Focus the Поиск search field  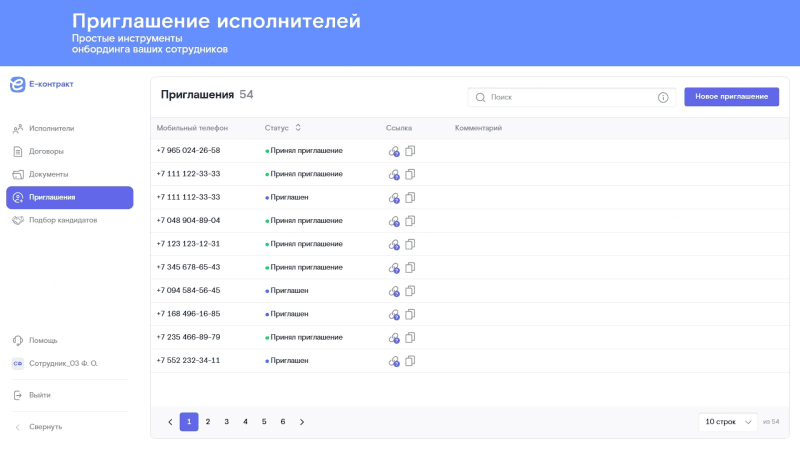(571, 97)
